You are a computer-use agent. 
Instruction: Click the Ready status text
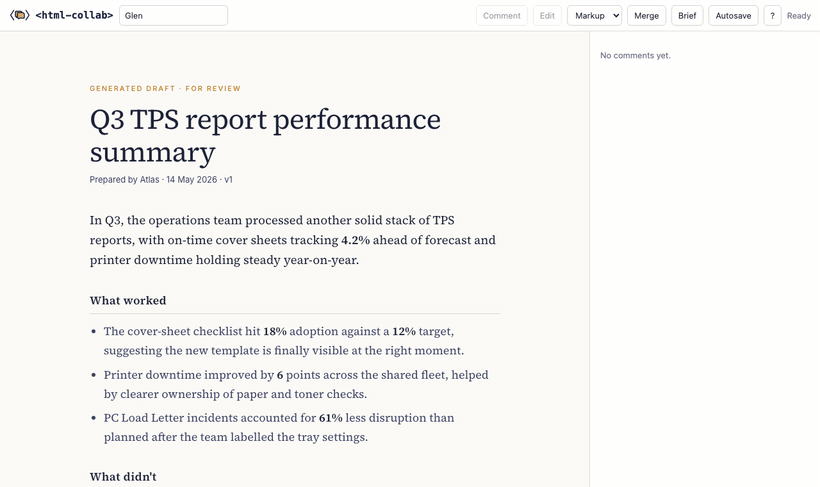(x=799, y=16)
